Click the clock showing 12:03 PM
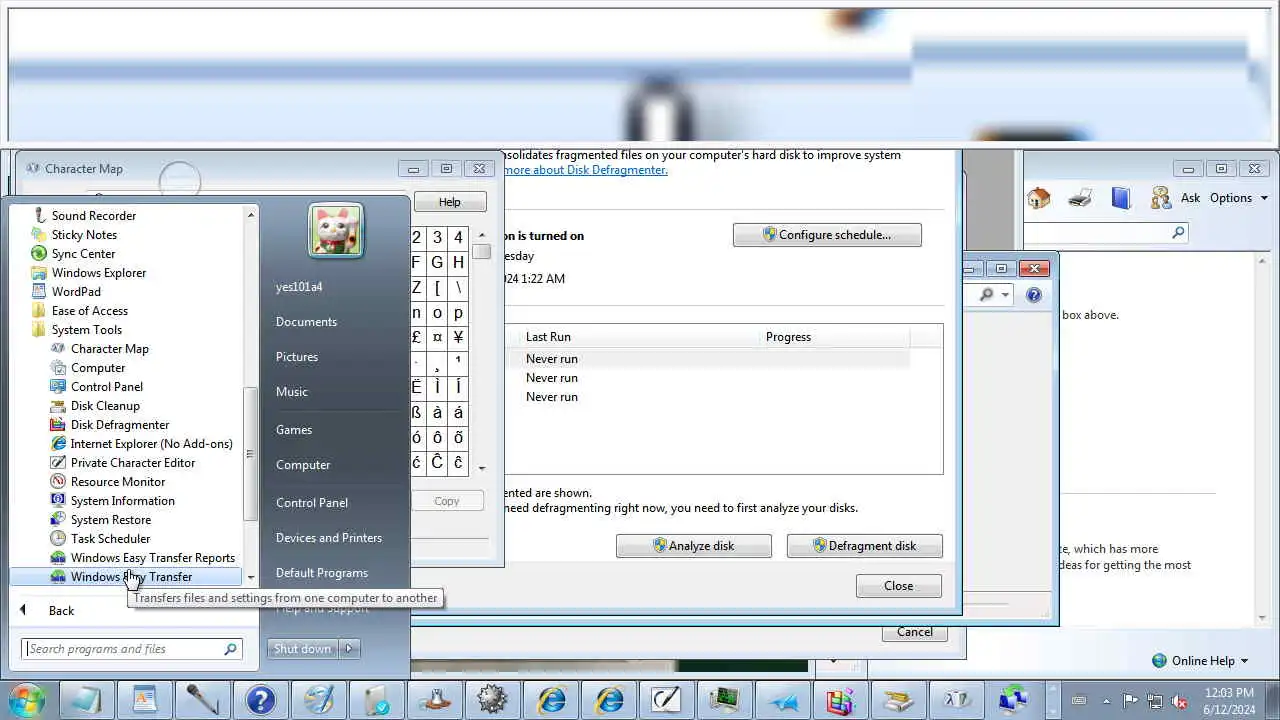The image size is (1280, 720). tap(1230, 692)
